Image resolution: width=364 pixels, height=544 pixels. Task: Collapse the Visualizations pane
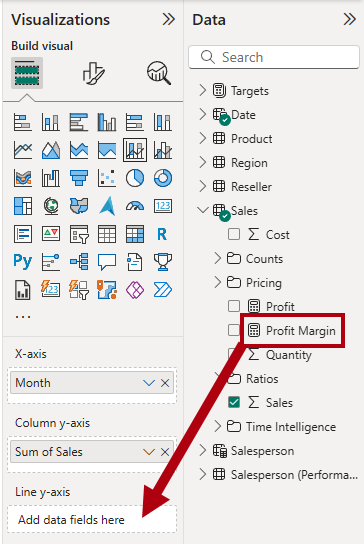pyautogui.click(x=169, y=20)
